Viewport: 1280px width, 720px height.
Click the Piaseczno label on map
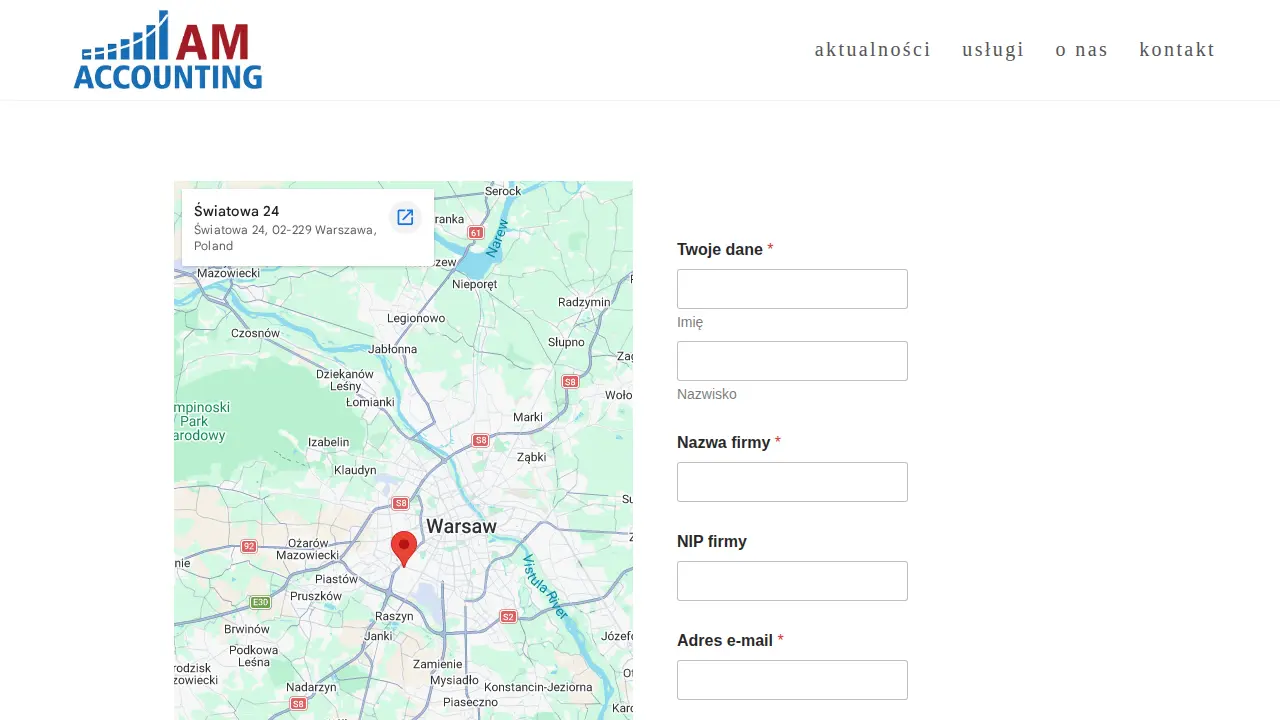[470, 702]
